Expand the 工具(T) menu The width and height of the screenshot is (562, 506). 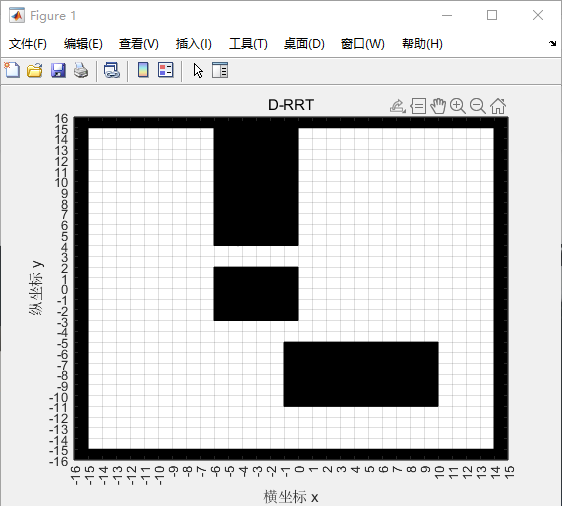248,44
